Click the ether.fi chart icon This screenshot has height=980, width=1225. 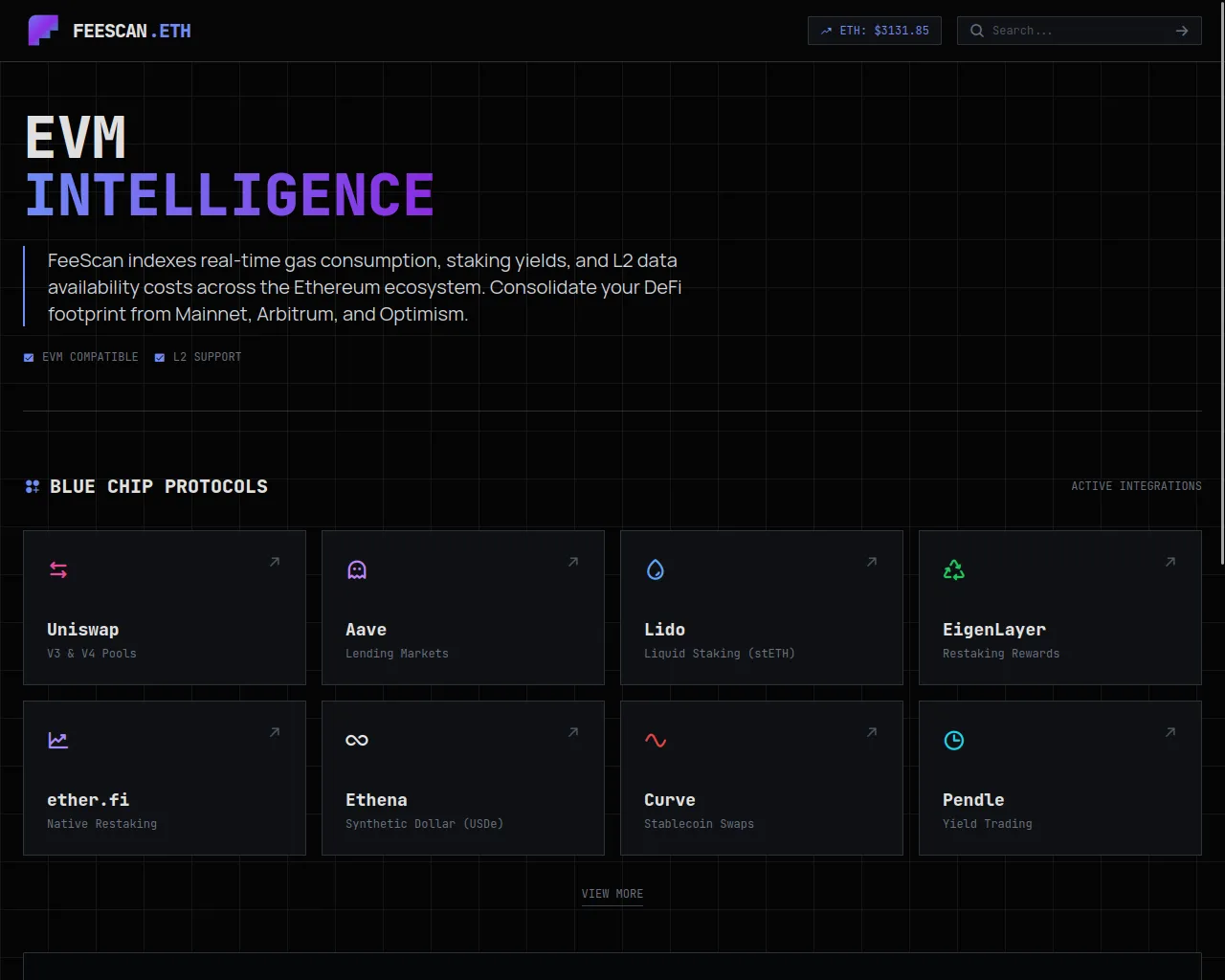(x=58, y=741)
